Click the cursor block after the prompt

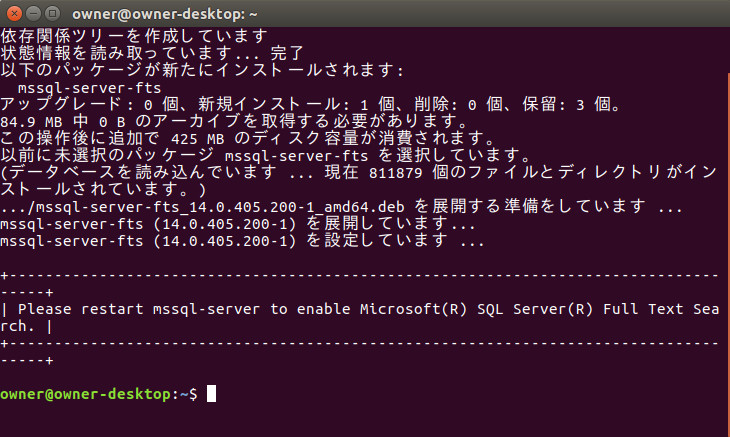(211, 394)
